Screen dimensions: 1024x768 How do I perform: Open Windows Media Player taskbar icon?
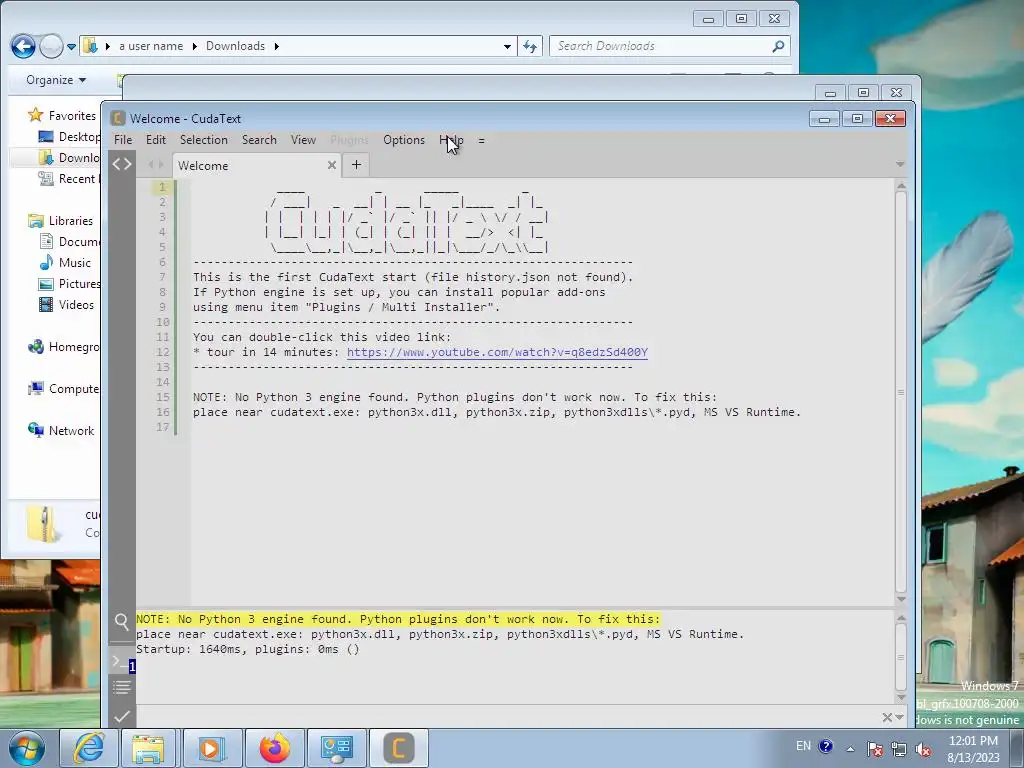coord(211,748)
